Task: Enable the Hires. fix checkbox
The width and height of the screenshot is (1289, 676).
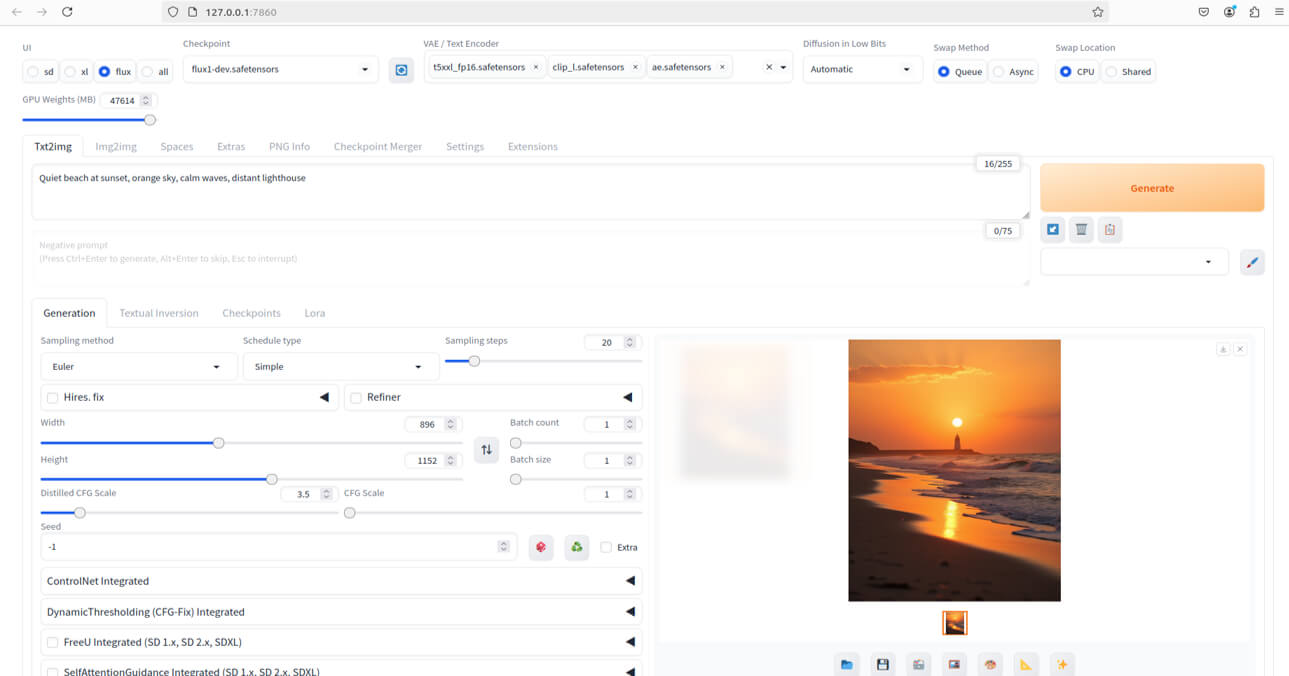Action: pos(52,398)
